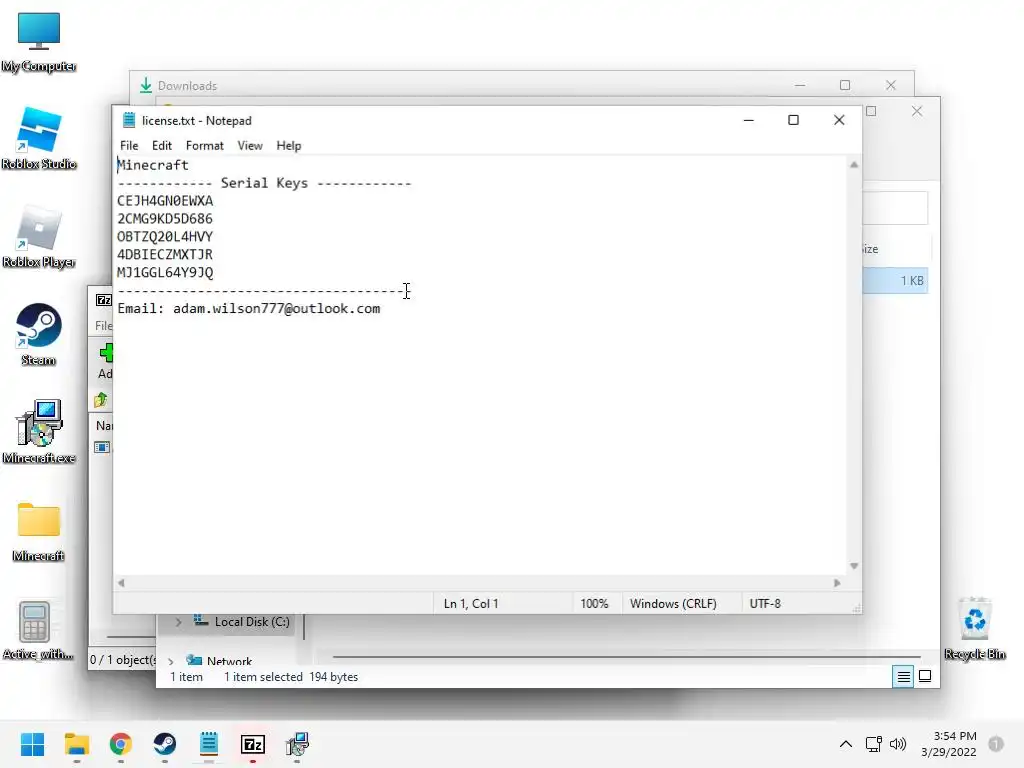This screenshot has width=1024, height=768.
Task: Select Roblox Player desktop shortcut
Action: coord(39,236)
